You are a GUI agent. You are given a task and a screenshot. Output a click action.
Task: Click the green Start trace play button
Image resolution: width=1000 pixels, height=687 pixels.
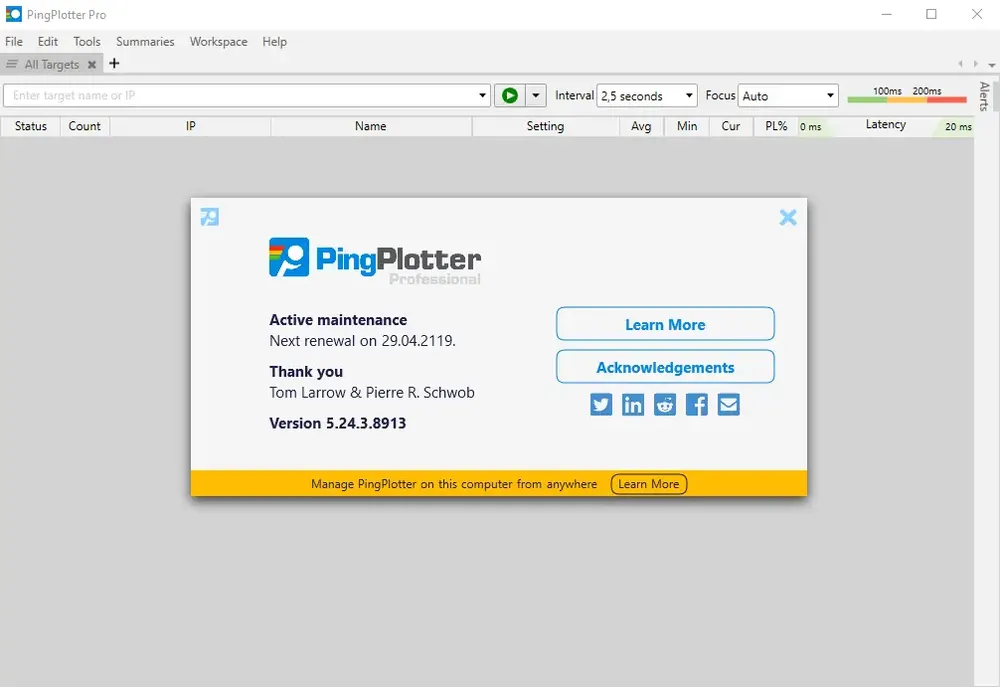click(x=510, y=96)
